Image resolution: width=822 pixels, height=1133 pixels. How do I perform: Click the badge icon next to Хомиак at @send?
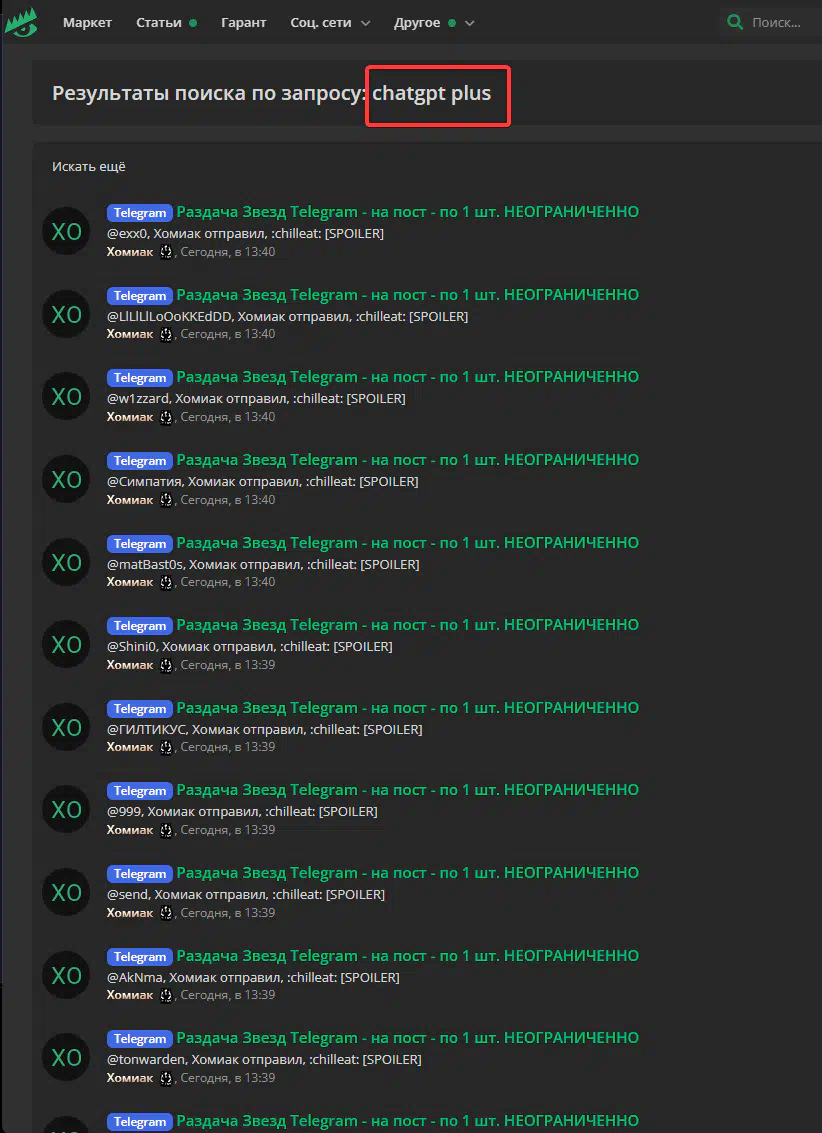[x=165, y=913]
